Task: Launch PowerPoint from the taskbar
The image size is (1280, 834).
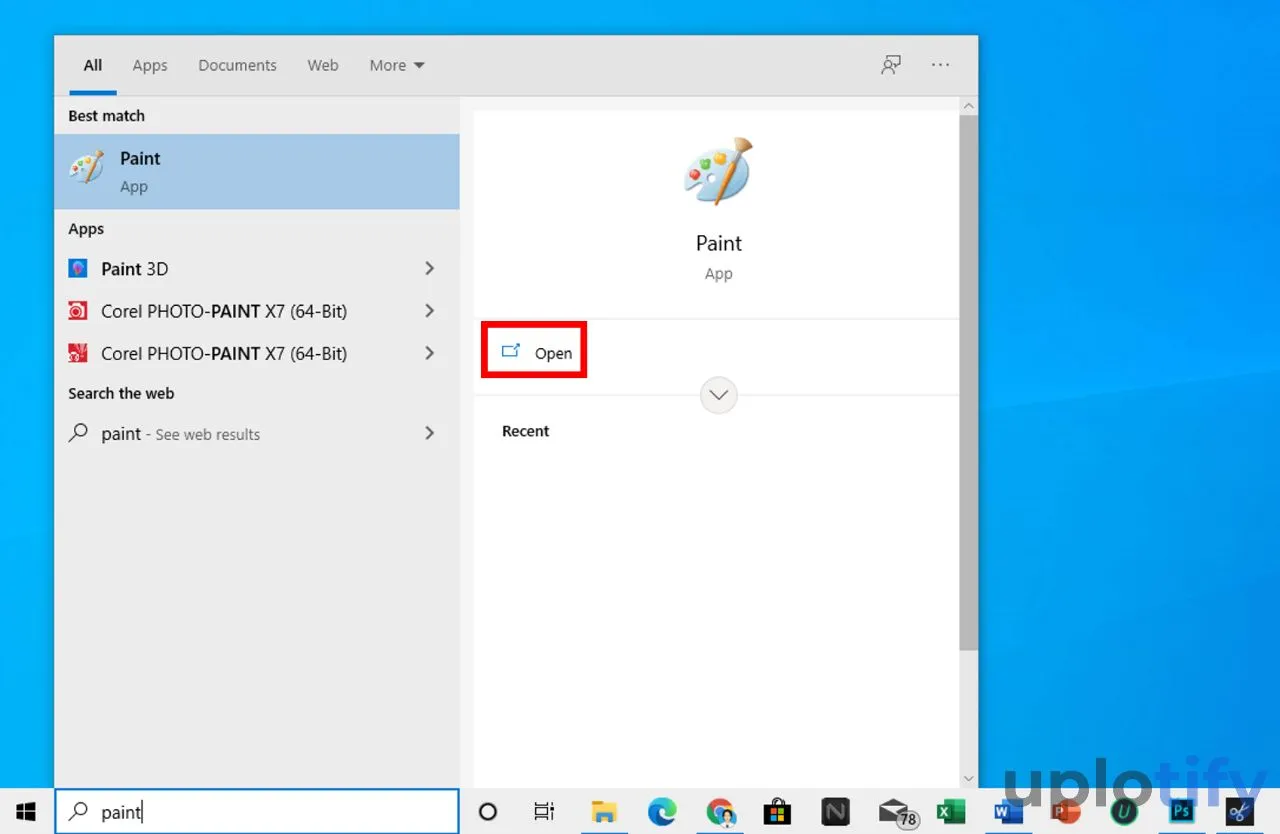Action: pos(1066,812)
